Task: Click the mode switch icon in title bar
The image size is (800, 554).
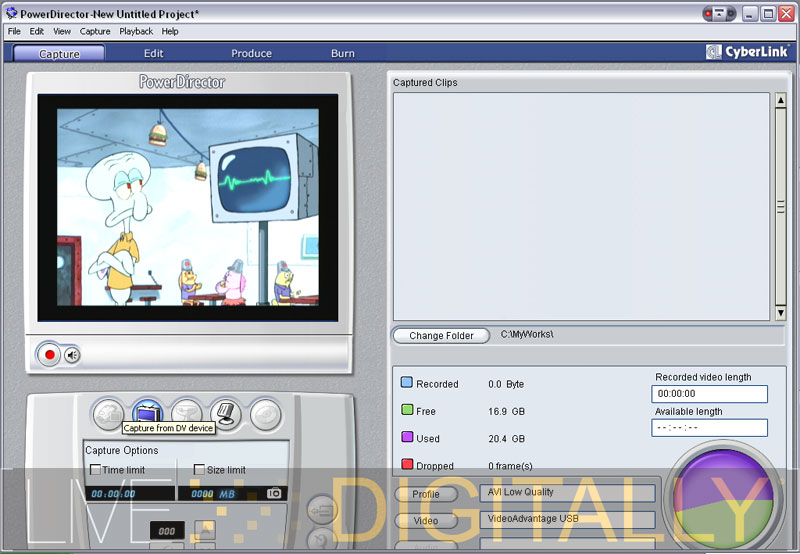Action: [x=718, y=14]
